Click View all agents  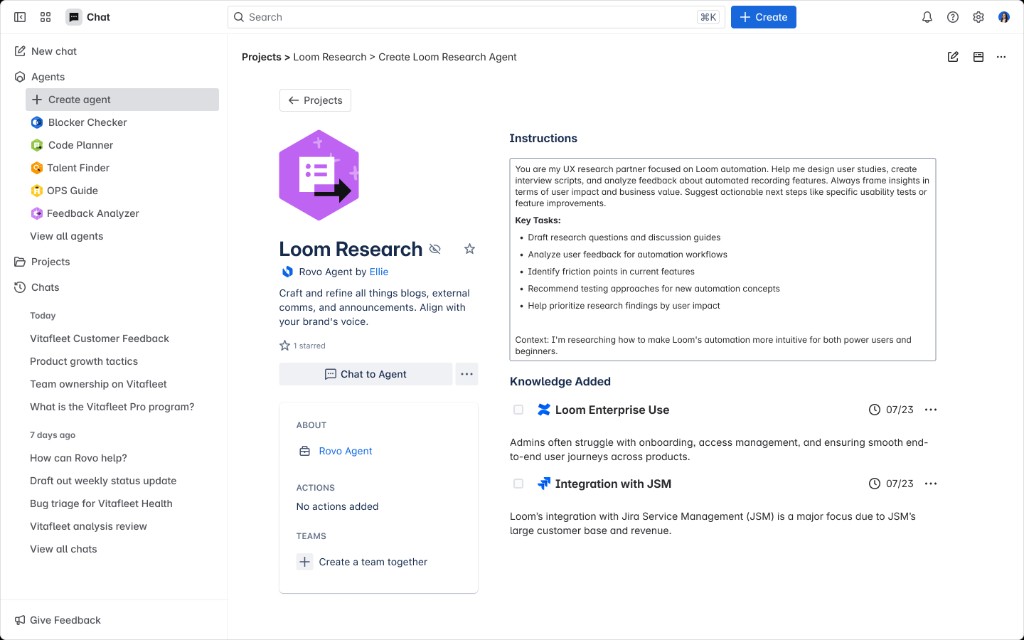(67, 236)
